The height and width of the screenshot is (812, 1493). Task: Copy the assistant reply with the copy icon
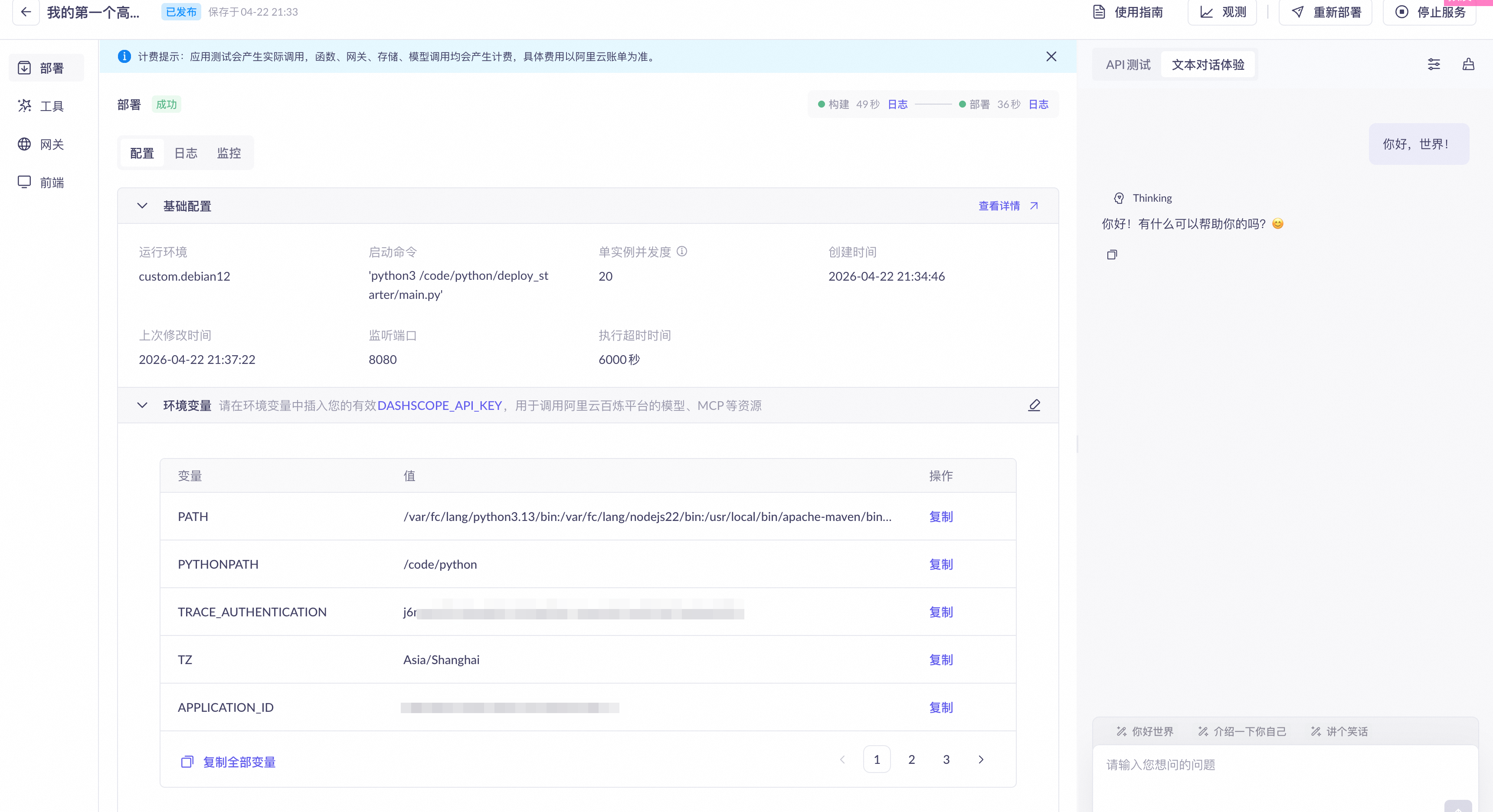(1112, 255)
